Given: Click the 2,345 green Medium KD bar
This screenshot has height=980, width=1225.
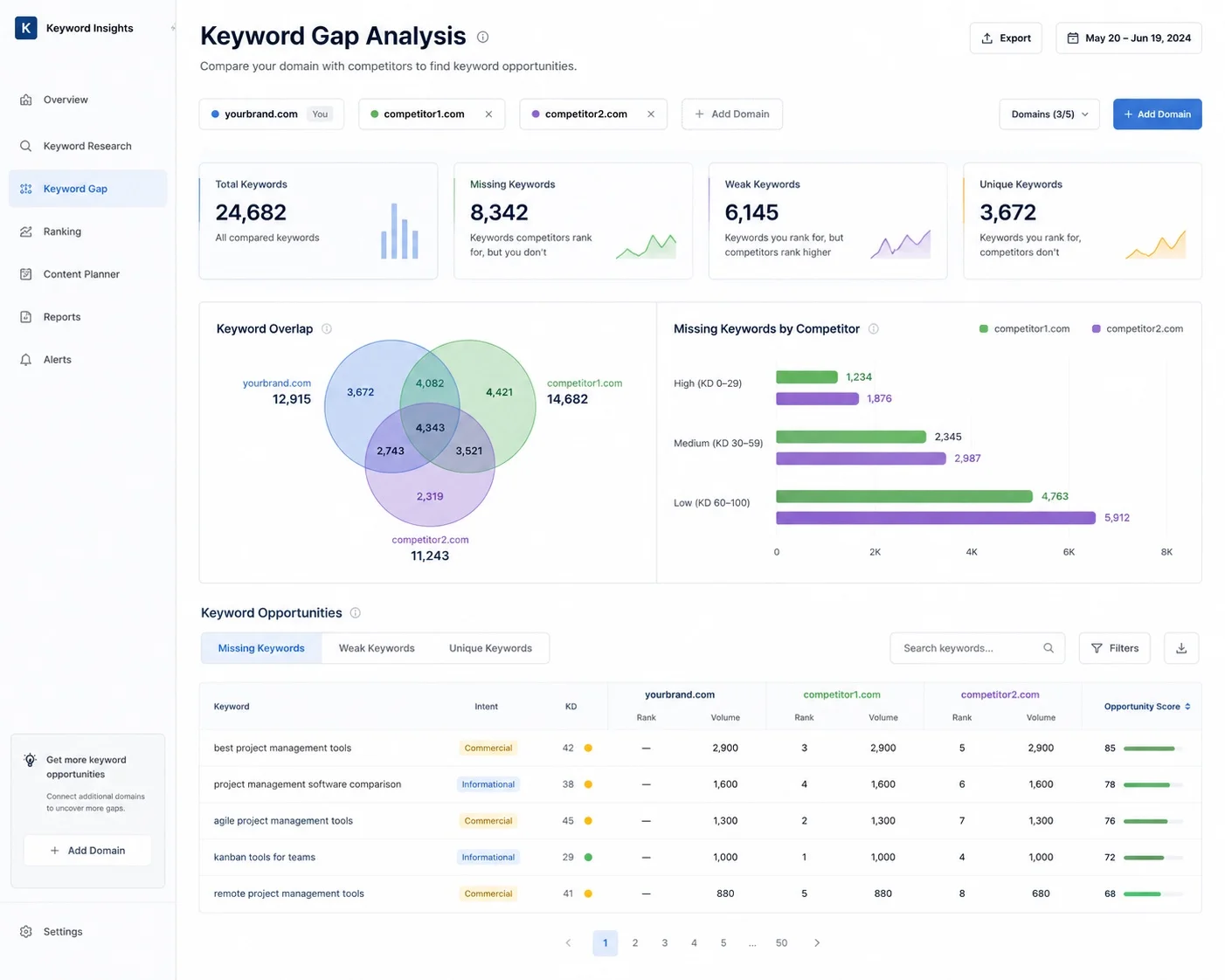Looking at the screenshot, I should point(851,437).
